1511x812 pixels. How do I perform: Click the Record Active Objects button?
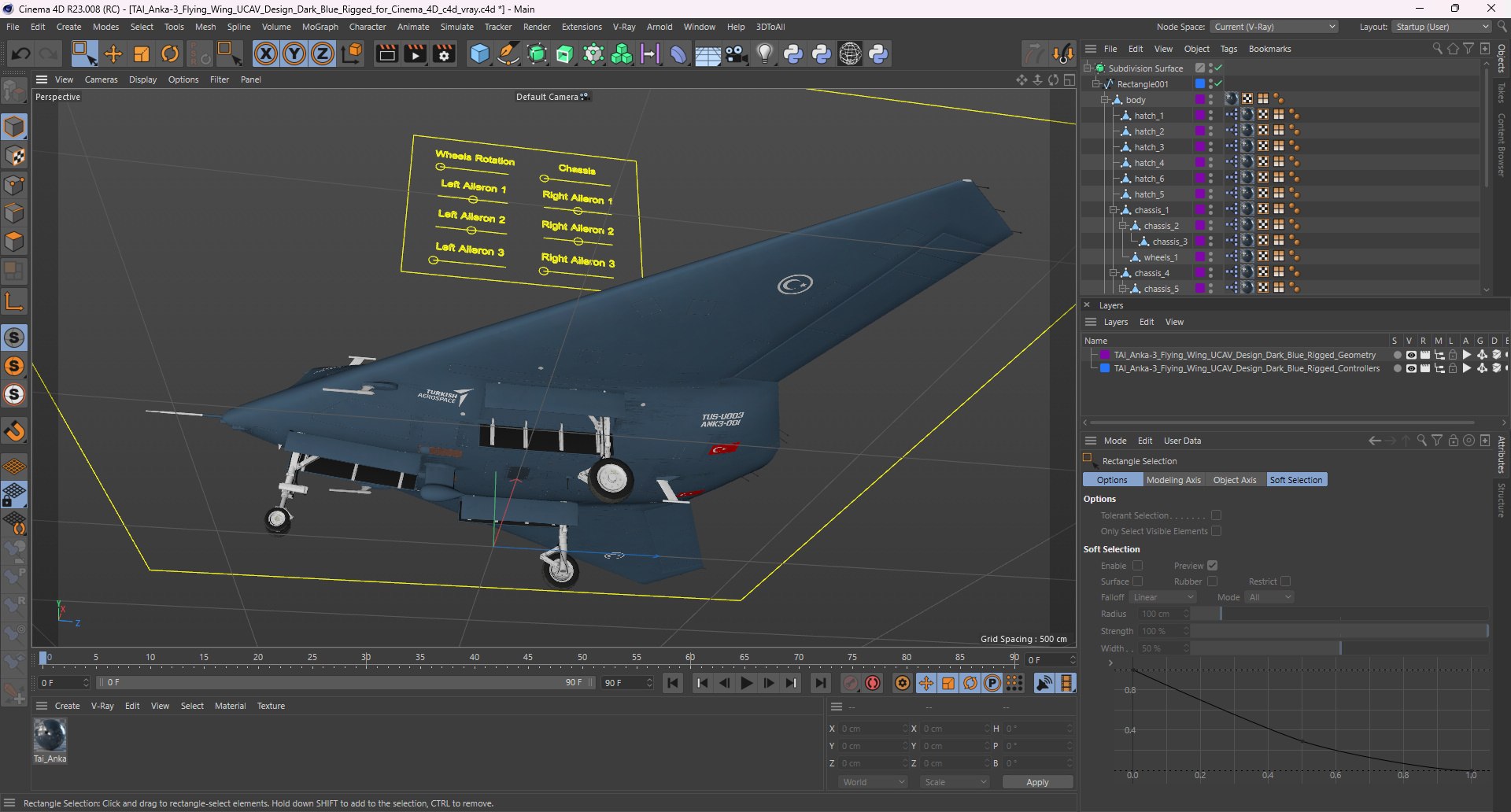point(850,683)
